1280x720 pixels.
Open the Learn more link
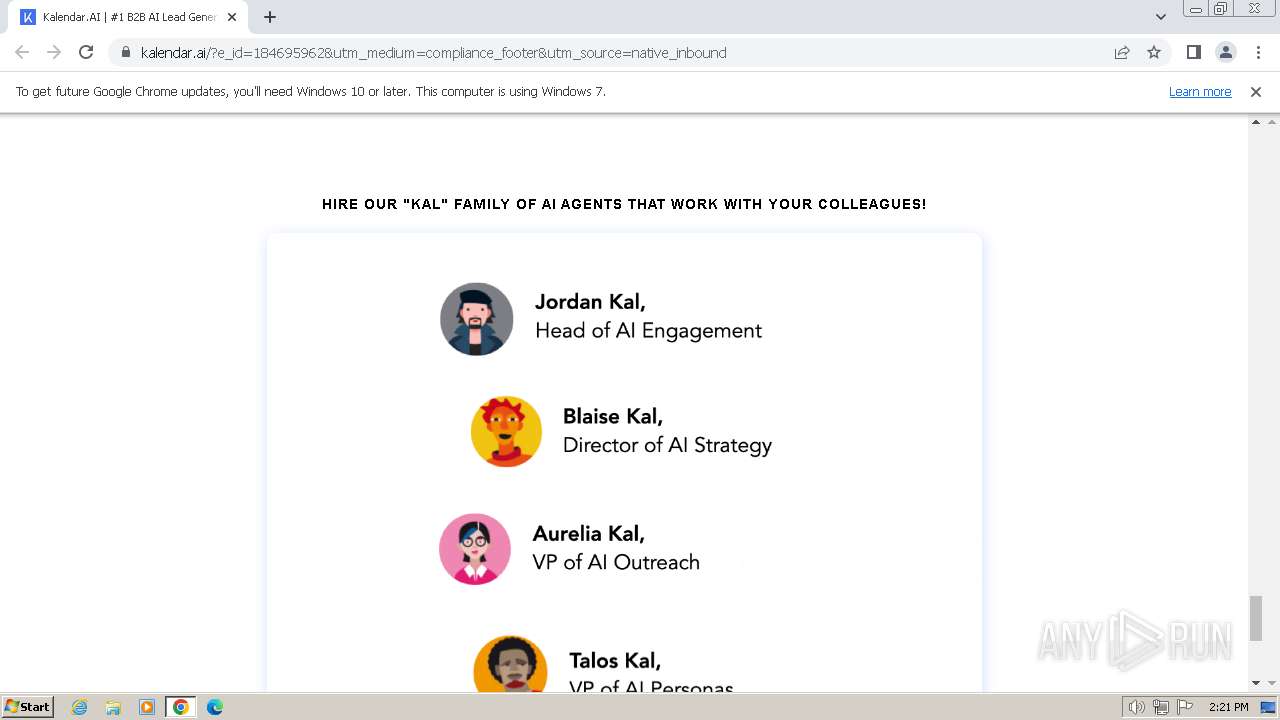pyautogui.click(x=1200, y=92)
